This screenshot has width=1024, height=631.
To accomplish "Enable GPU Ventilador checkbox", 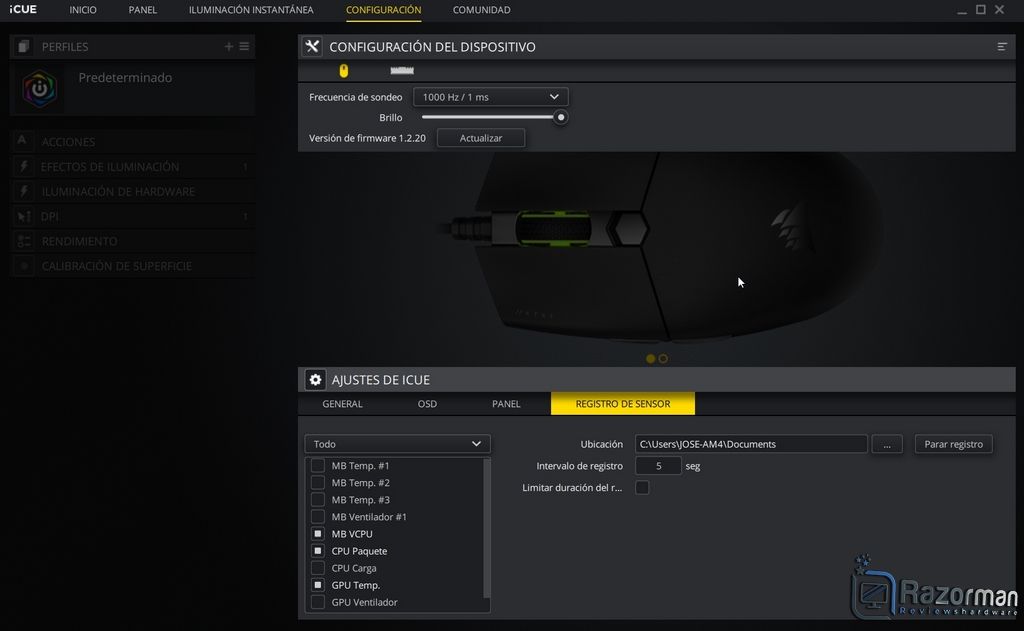I will click(x=317, y=602).
